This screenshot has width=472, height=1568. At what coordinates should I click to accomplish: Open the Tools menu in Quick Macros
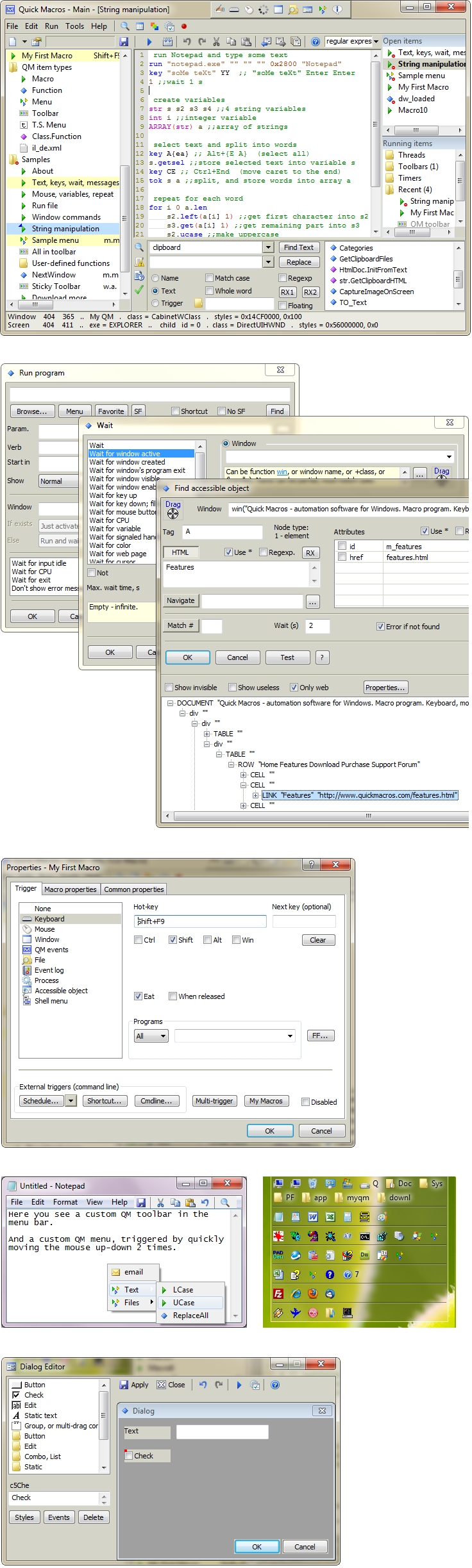pyautogui.click(x=75, y=26)
